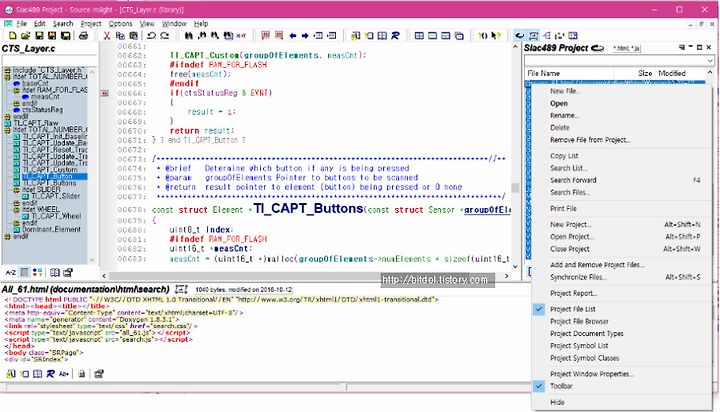
Task: Collapse the ifdef WHEEL tree node
Action: pos(16,209)
